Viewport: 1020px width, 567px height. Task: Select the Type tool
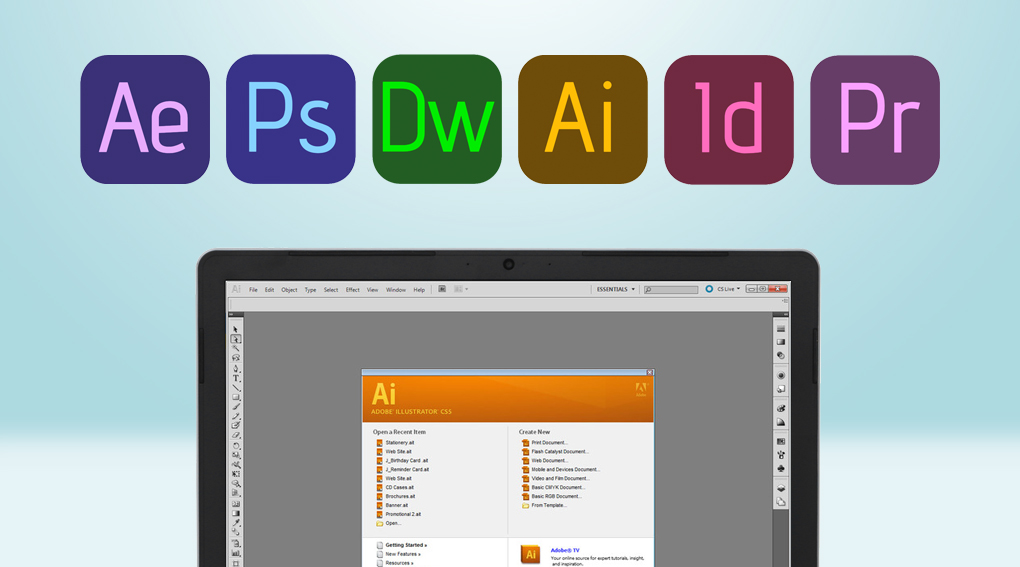(235, 378)
